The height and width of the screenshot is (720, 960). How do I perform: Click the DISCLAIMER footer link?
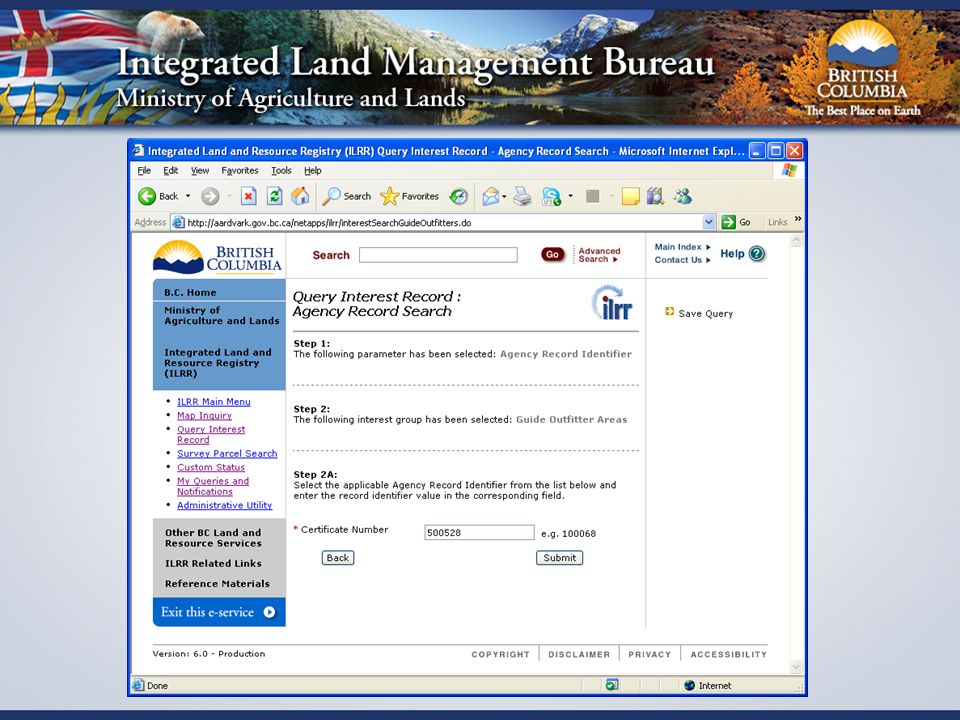579,654
